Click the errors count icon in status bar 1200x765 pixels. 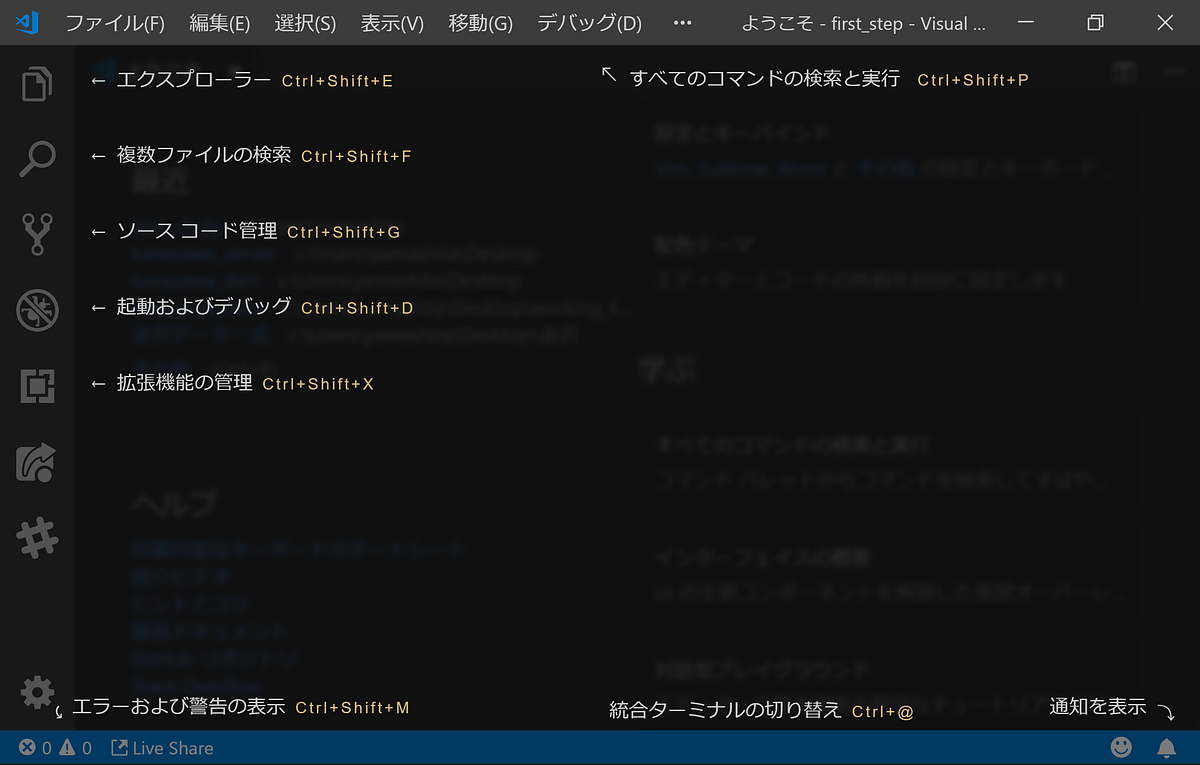pos(28,748)
